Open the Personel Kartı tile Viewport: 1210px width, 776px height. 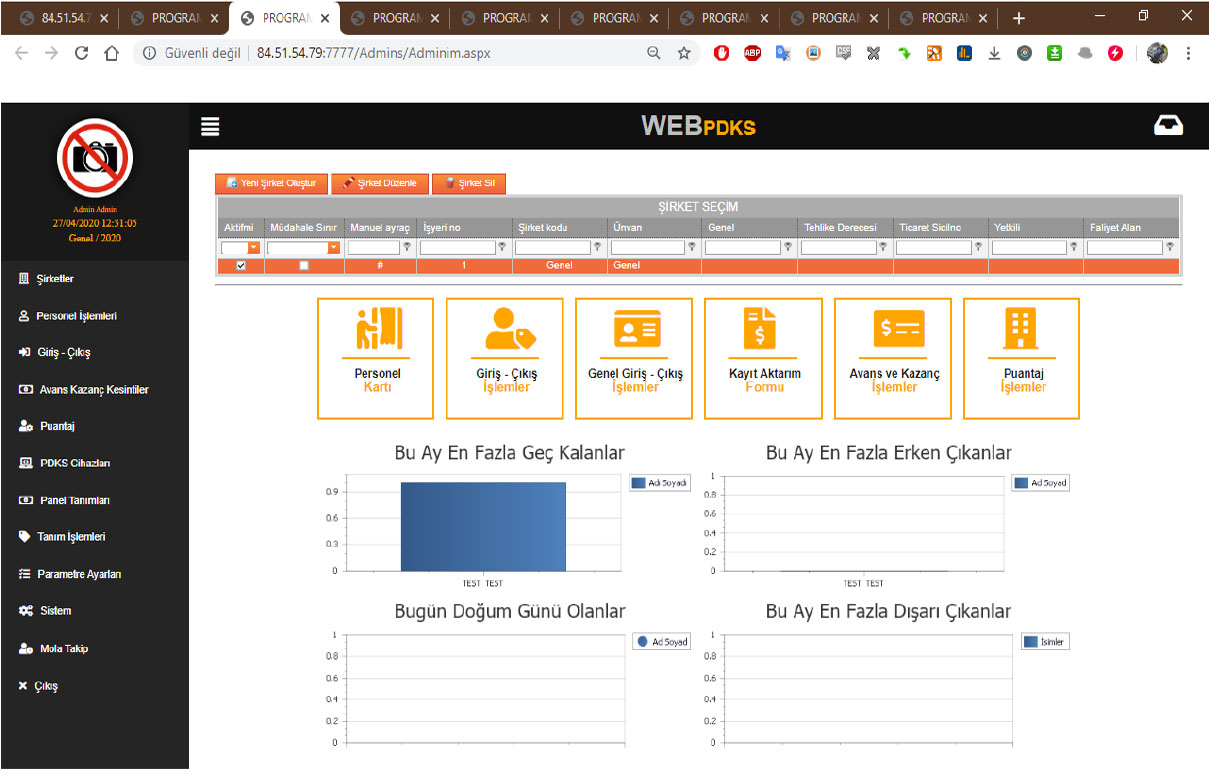[x=376, y=358]
